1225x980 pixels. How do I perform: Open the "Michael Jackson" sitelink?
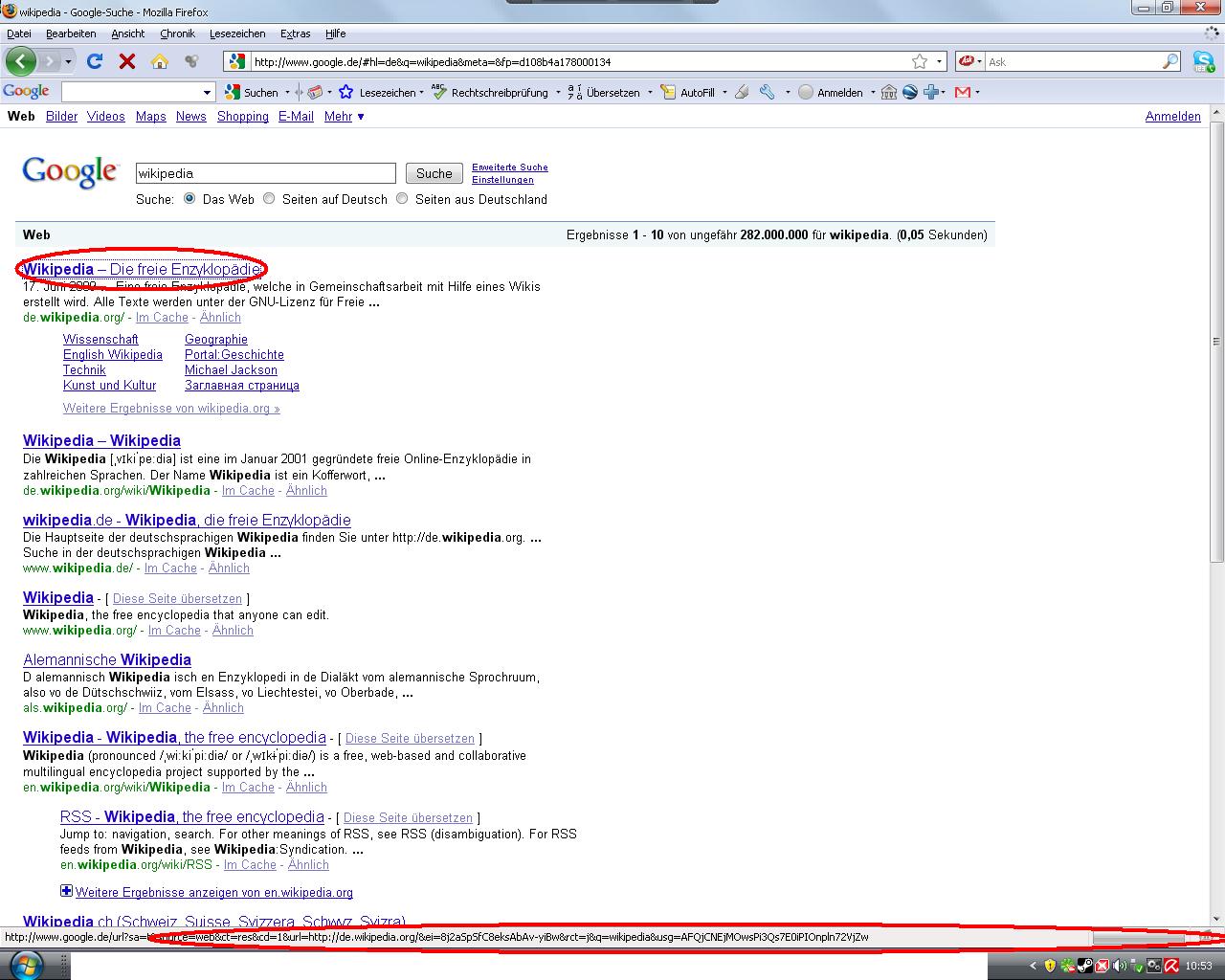(x=231, y=369)
